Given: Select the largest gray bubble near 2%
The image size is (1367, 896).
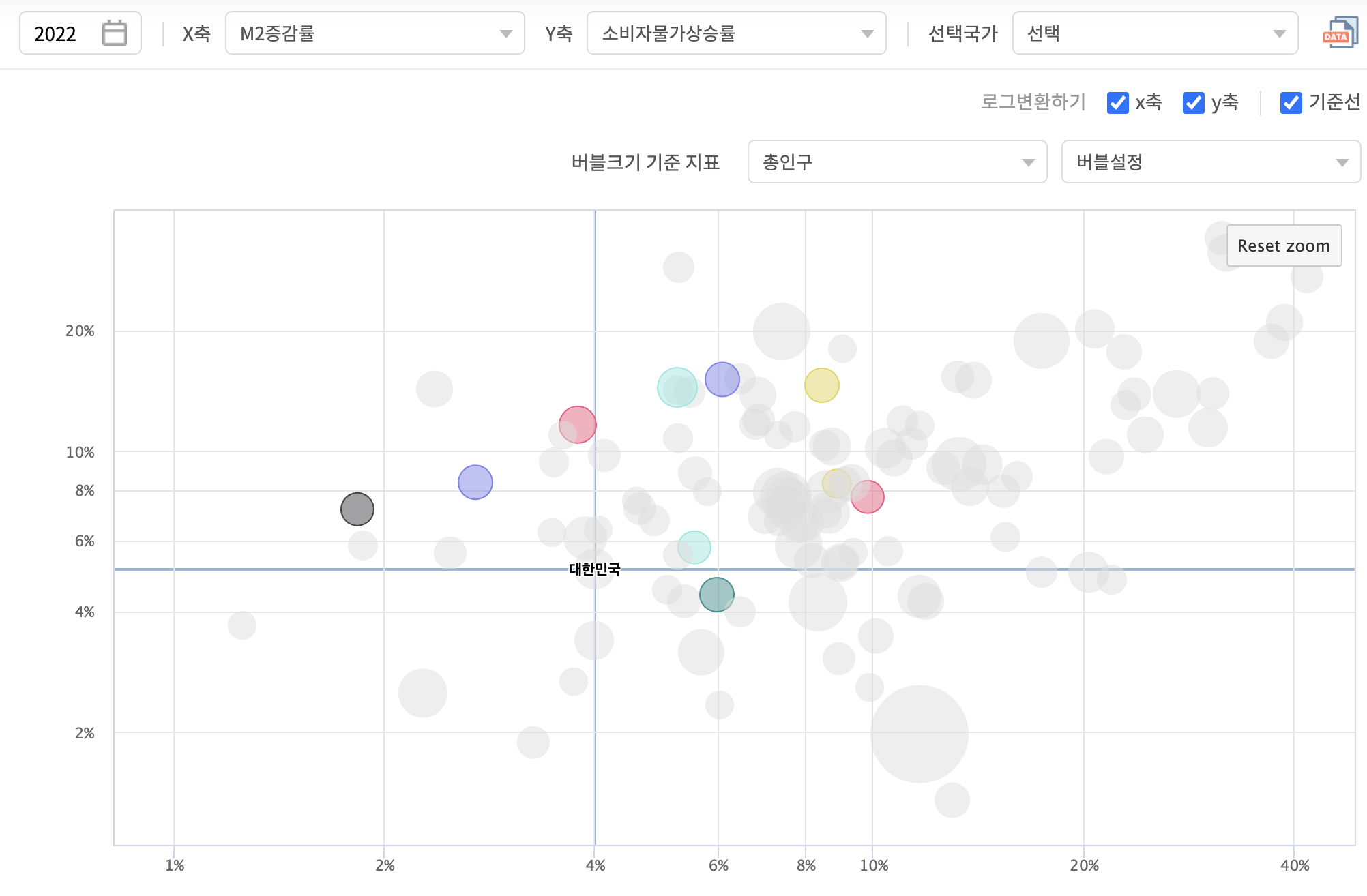Looking at the screenshot, I should click(919, 734).
